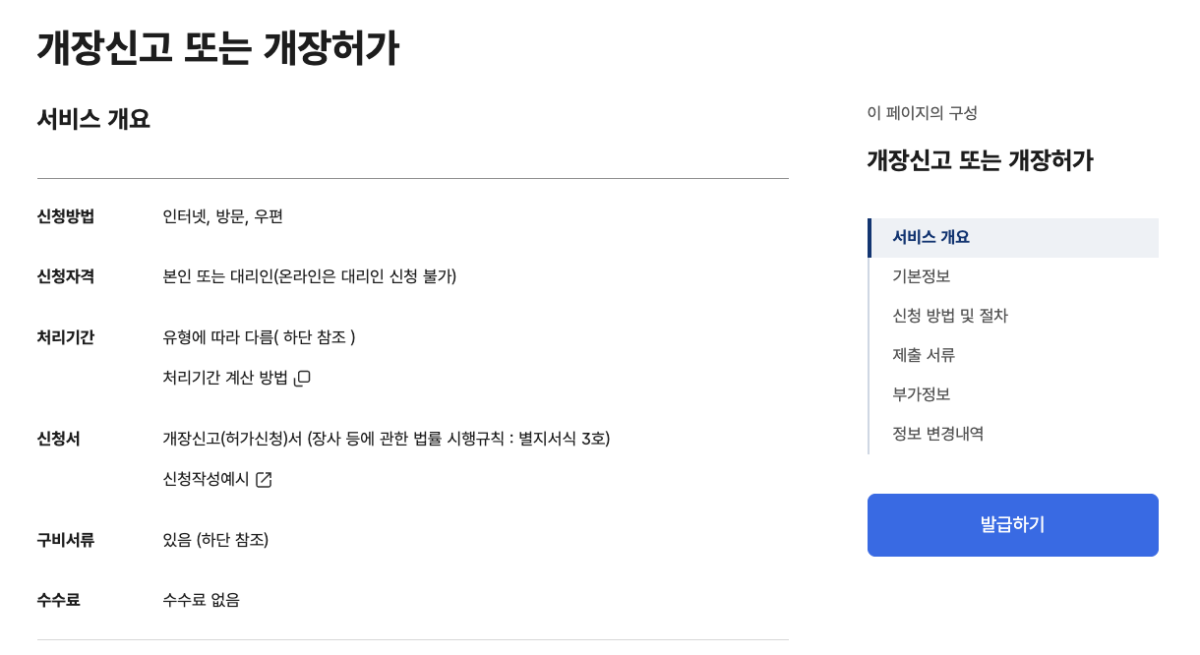Image resolution: width=1200 pixels, height=655 pixels.
Task: Click the sidebar heading 개장신고 또는 개장허가
Action: (x=980, y=160)
